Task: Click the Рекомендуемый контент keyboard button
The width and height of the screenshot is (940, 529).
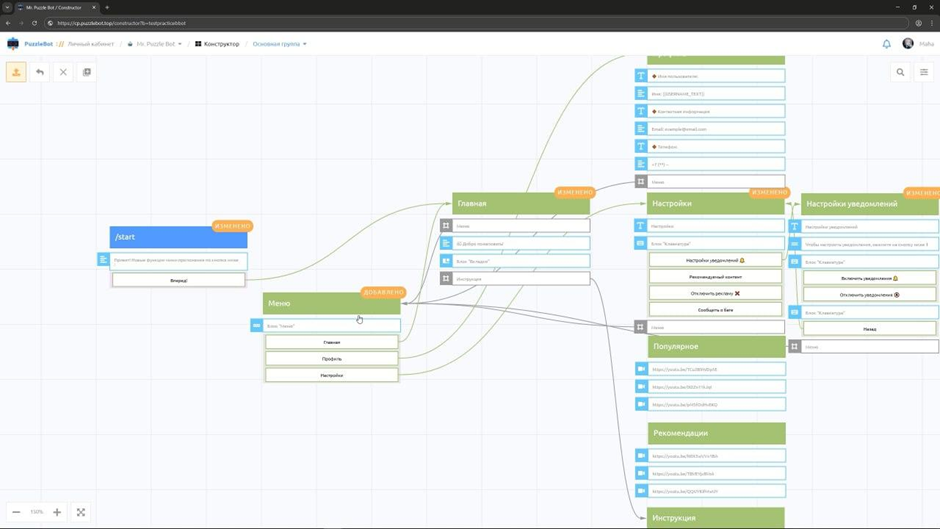Action: (x=715, y=277)
